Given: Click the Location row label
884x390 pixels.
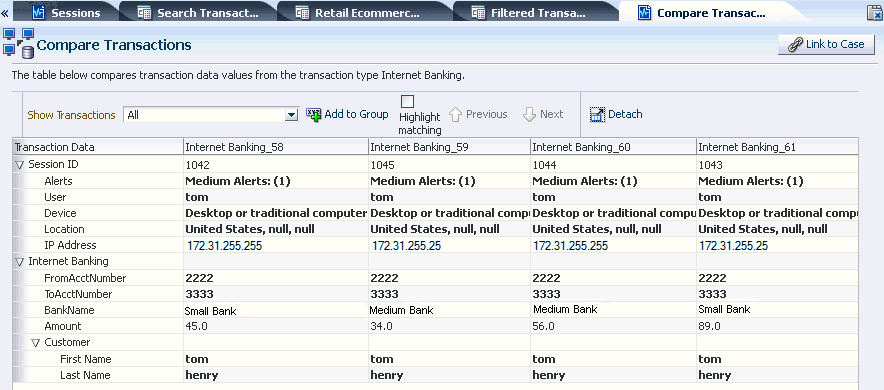Looking at the screenshot, I should coord(64,229).
